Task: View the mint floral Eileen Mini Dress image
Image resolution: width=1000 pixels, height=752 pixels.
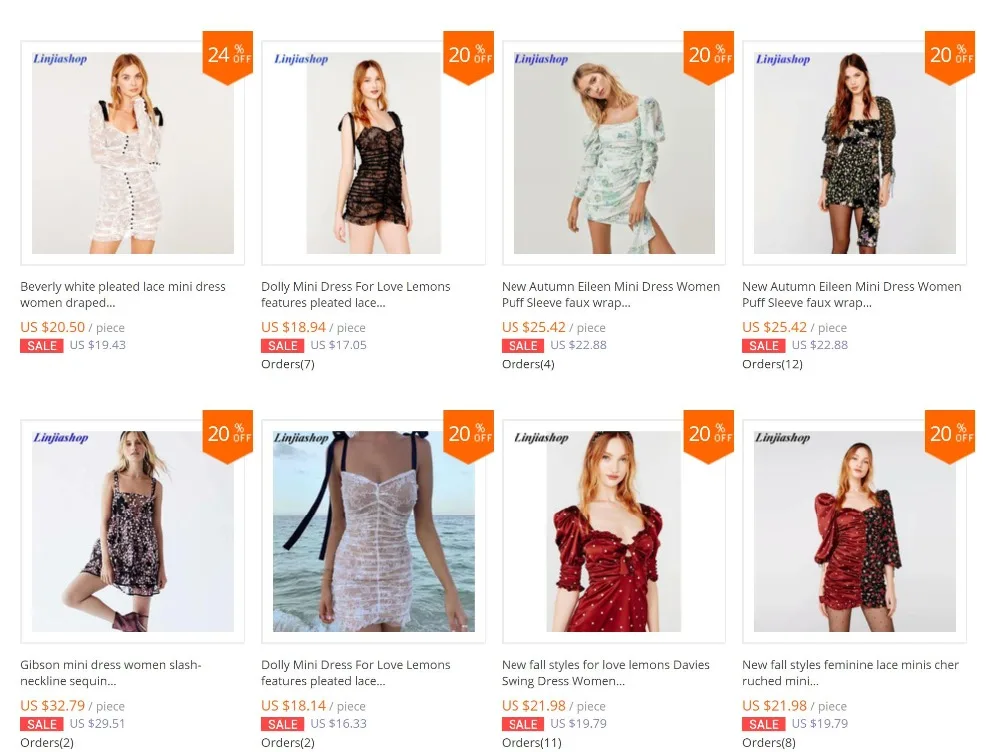Action: pos(614,153)
